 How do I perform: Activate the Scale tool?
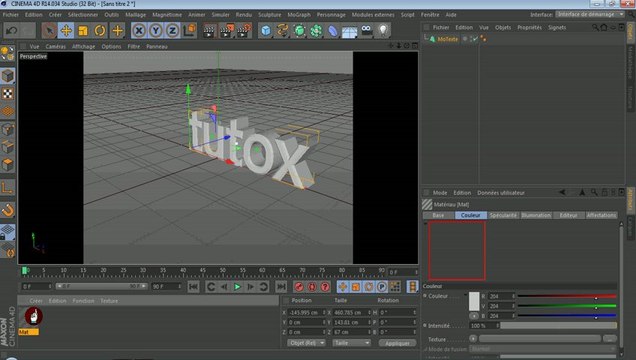pos(83,30)
